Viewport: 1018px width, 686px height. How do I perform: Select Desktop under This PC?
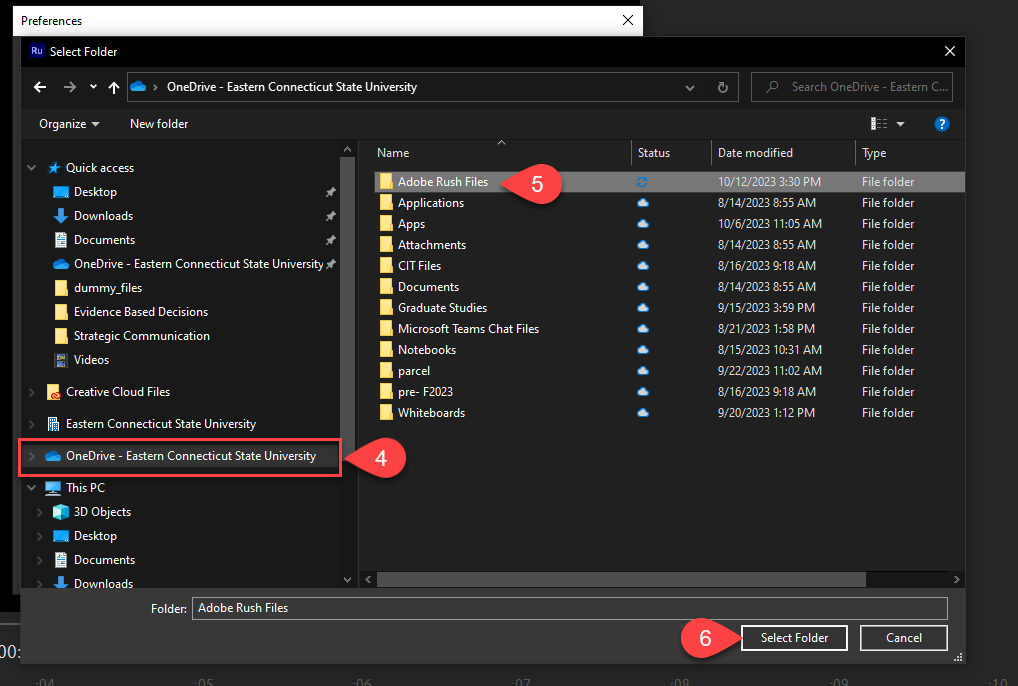(95, 536)
